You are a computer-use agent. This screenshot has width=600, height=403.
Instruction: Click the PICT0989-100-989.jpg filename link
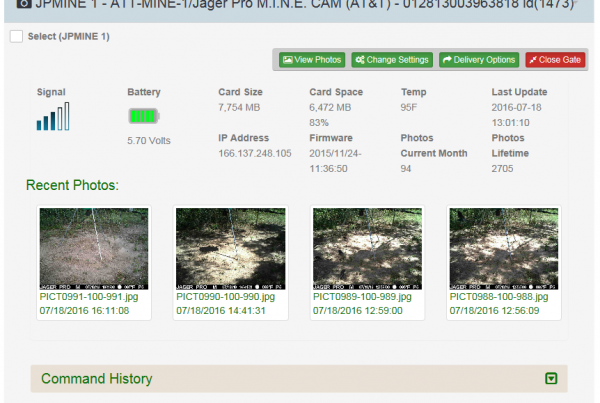tap(362, 297)
